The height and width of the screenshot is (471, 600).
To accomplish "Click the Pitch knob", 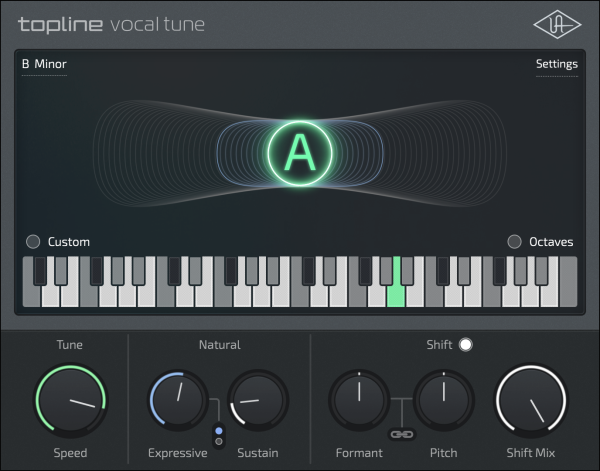I will (x=443, y=400).
